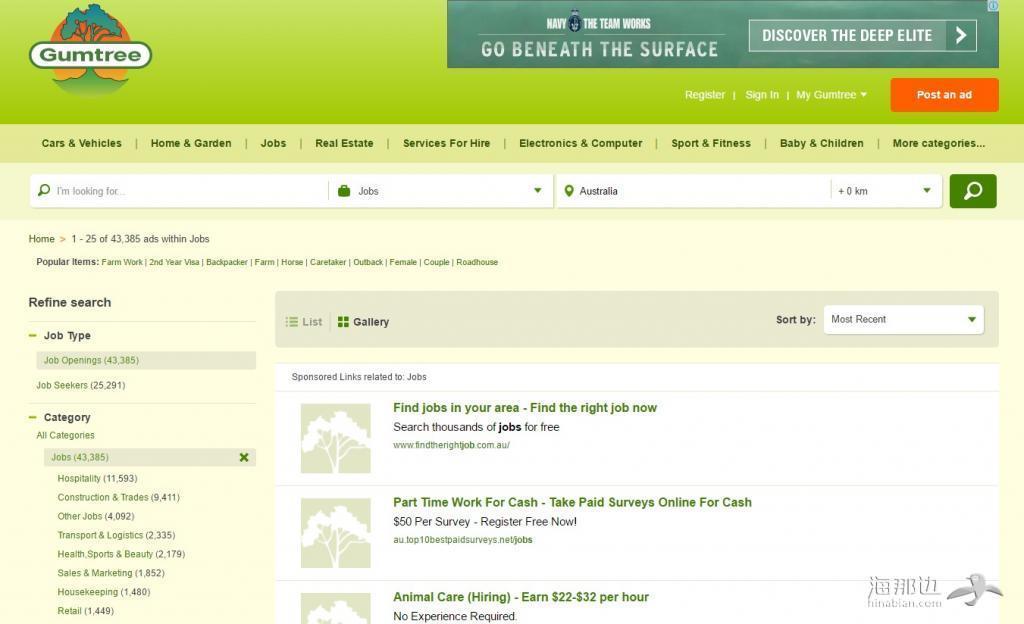Screen dimensions: 1024x624
Task: Open the Roadhouse popular item
Action: click(477, 262)
